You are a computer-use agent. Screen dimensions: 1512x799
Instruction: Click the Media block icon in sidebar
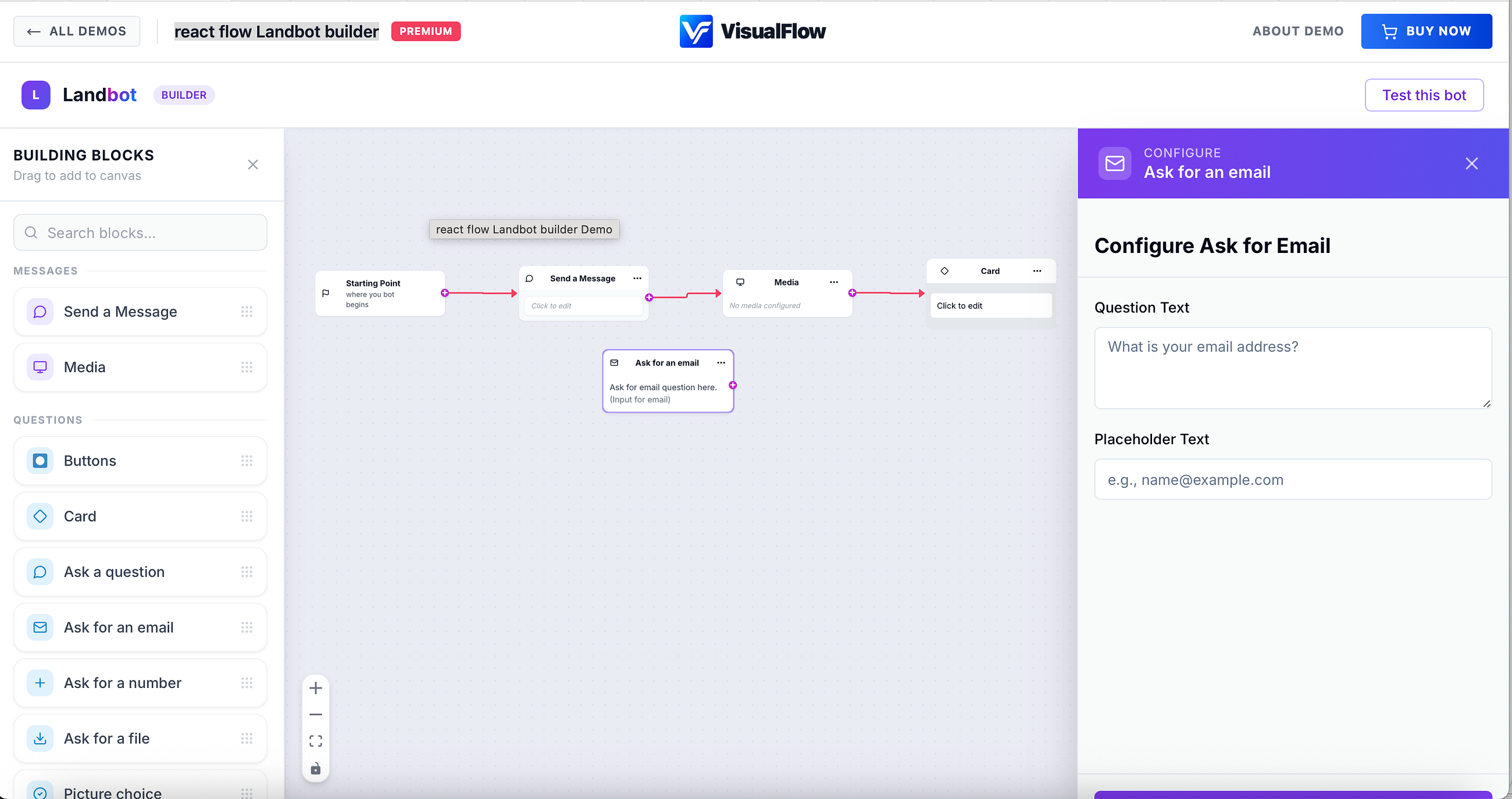coord(40,367)
